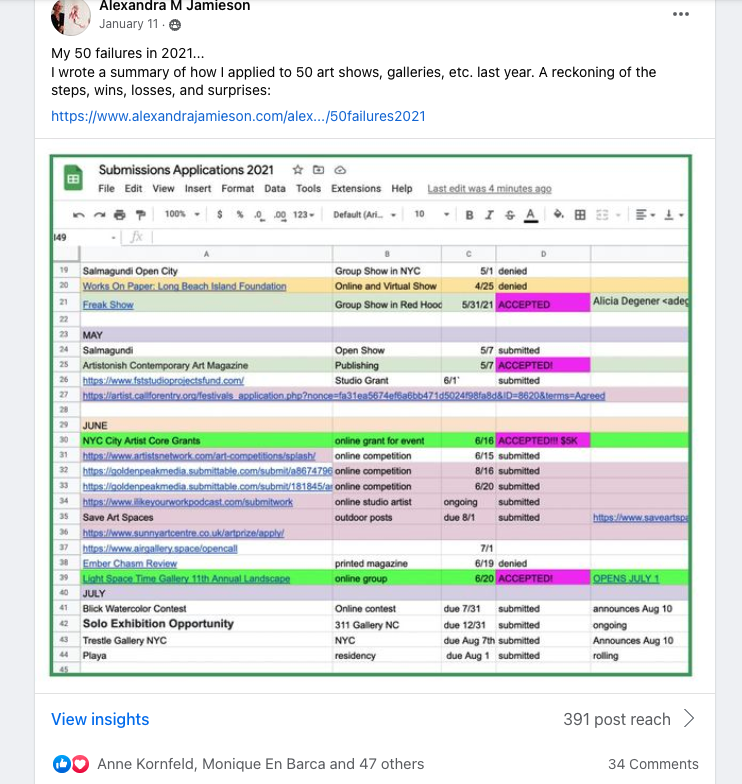The height and width of the screenshot is (784, 742).
Task: Open the Edit menu in Sheets
Action: tap(134, 188)
